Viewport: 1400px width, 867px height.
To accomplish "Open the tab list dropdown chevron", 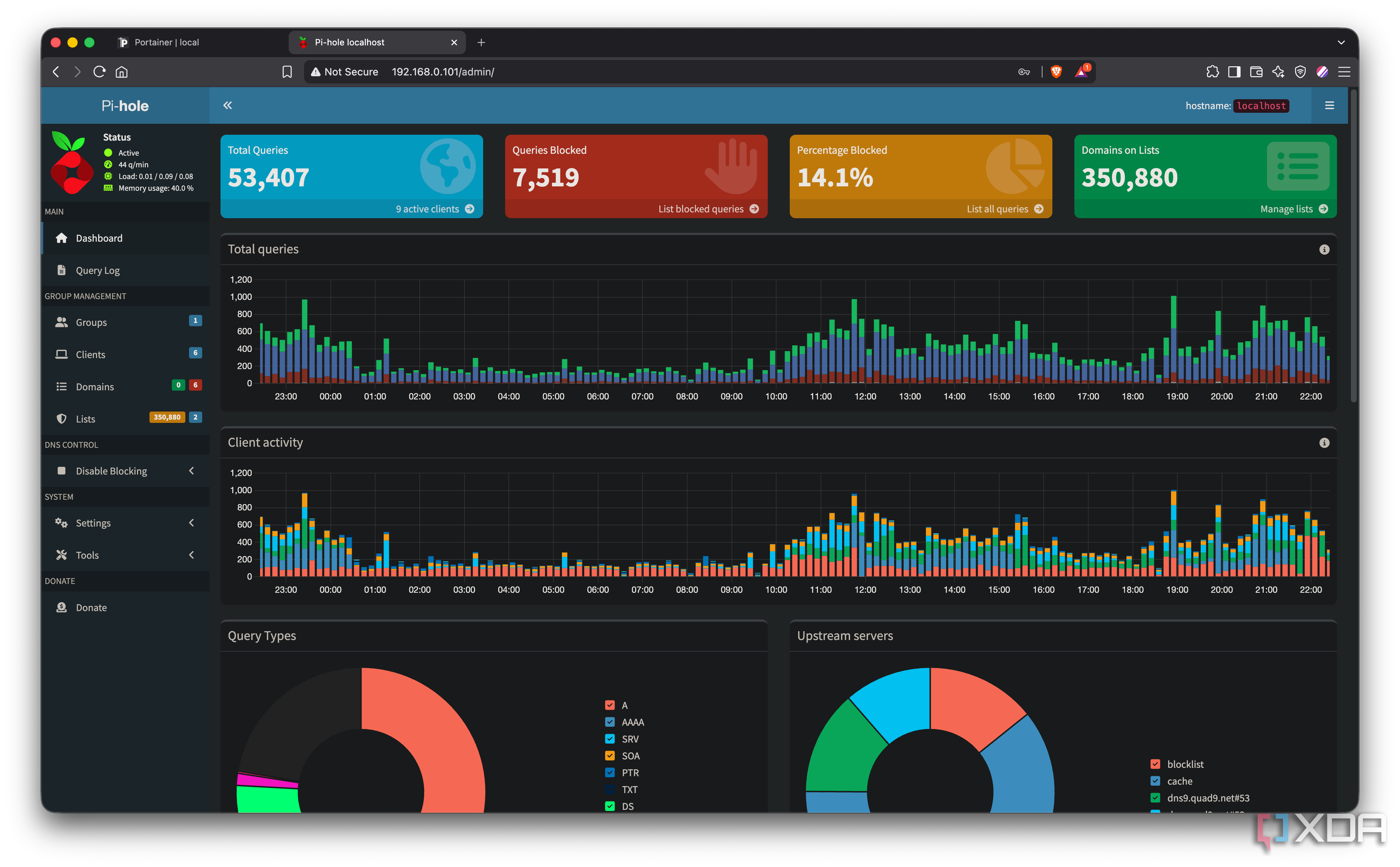I will [1340, 42].
